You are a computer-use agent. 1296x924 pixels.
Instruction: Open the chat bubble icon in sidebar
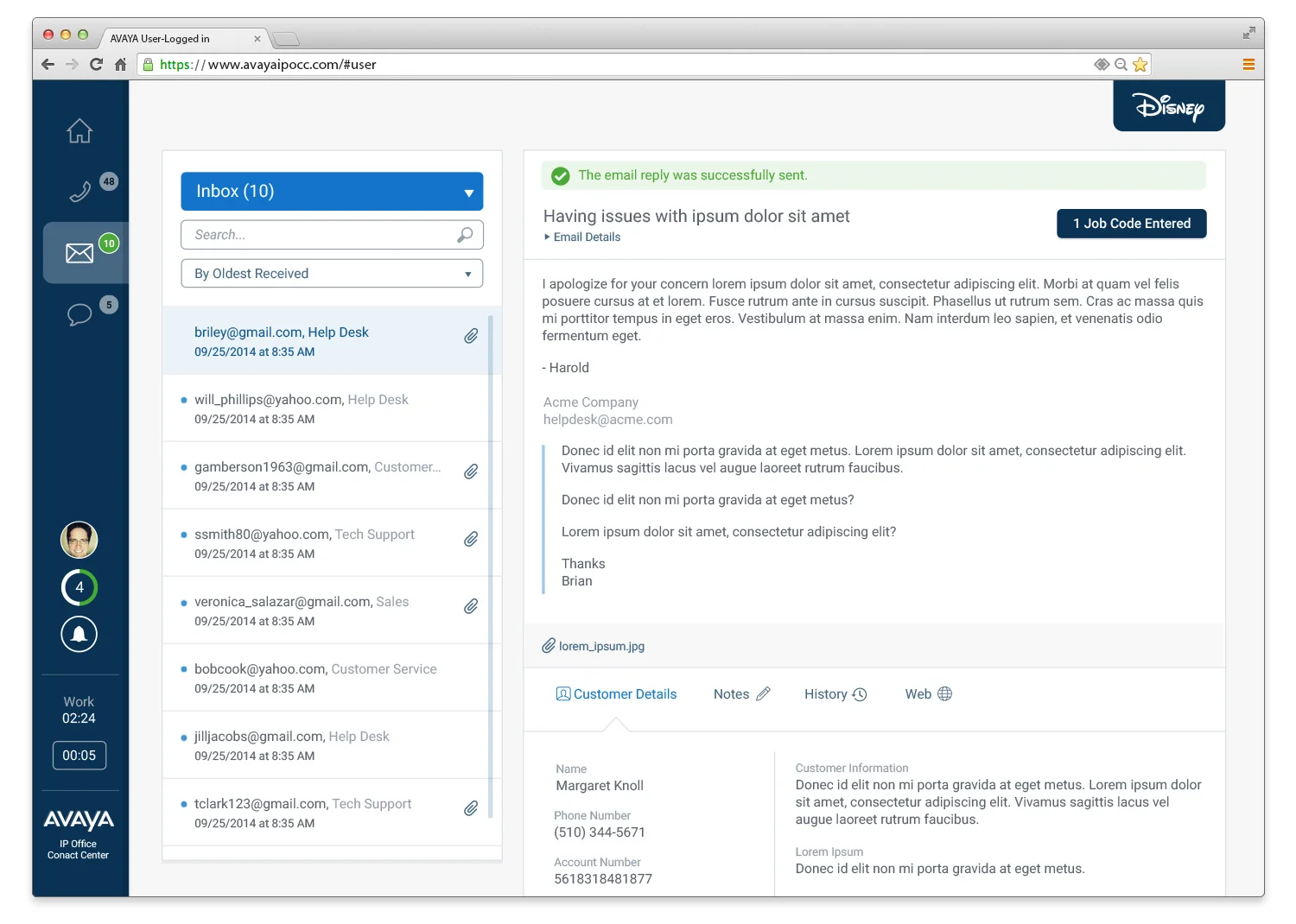pos(79,314)
